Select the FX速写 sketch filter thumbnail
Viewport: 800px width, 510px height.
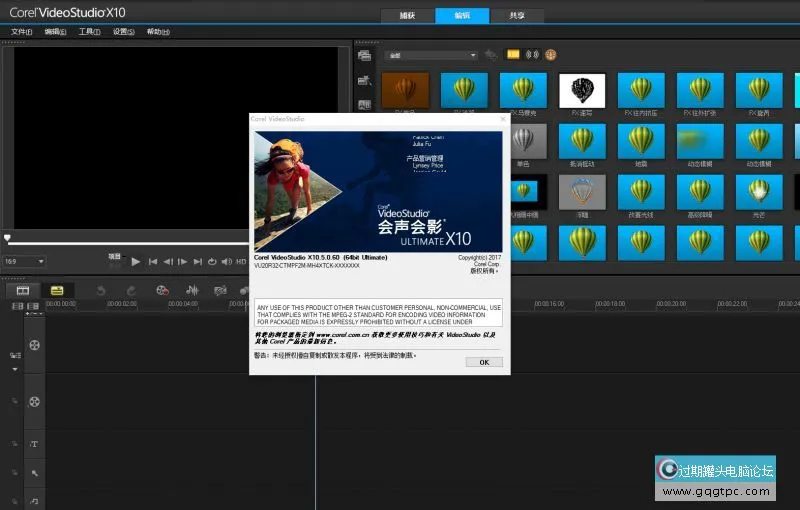click(582, 91)
